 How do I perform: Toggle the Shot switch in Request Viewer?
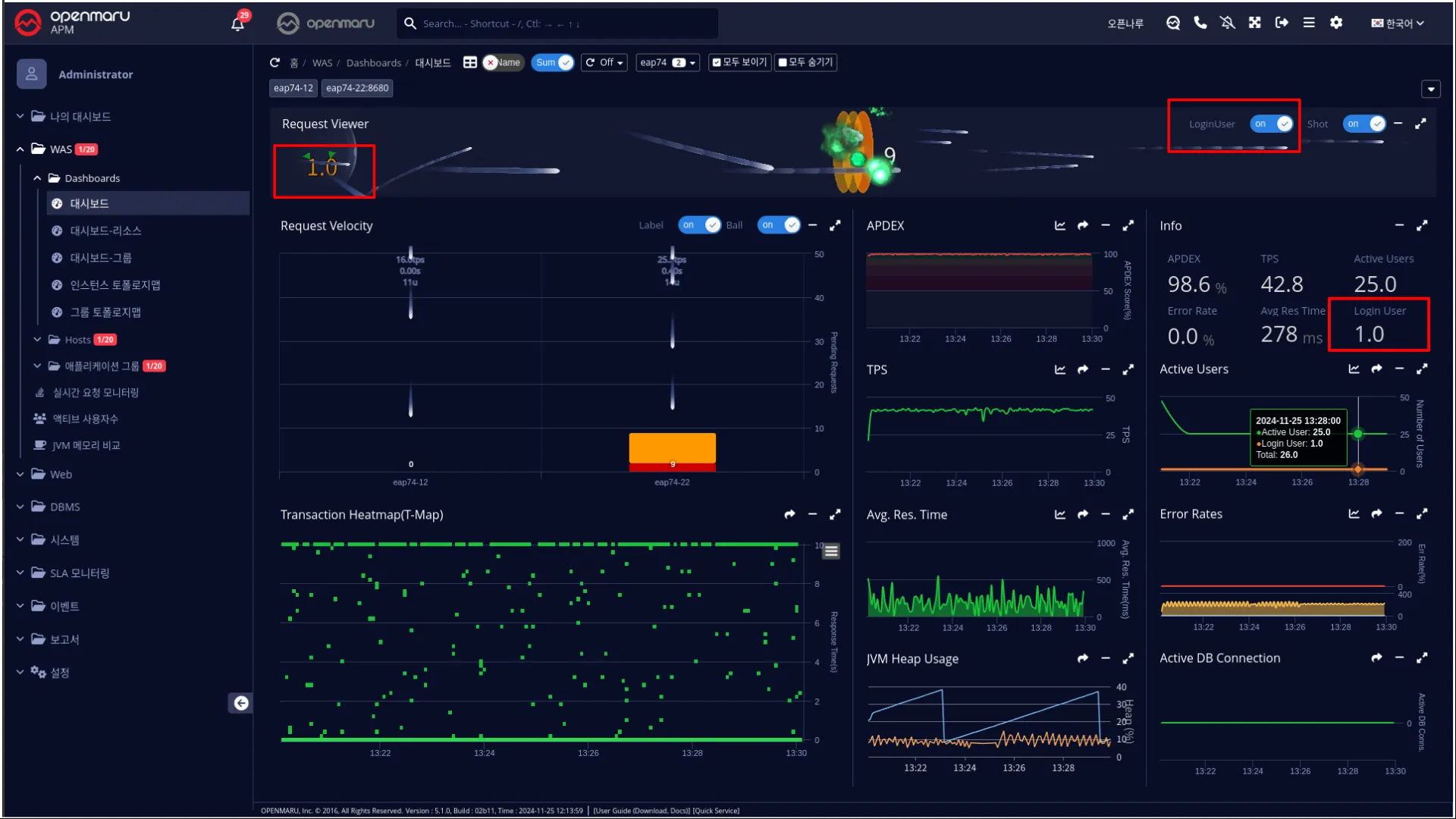click(x=1364, y=124)
